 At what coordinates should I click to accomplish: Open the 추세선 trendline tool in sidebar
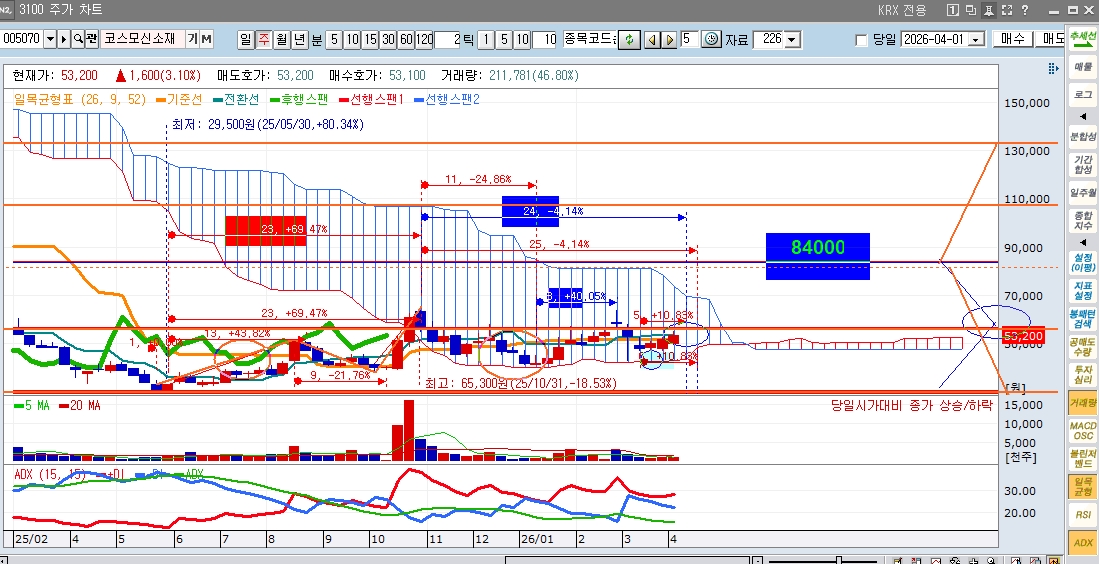[x=1082, y=39]
